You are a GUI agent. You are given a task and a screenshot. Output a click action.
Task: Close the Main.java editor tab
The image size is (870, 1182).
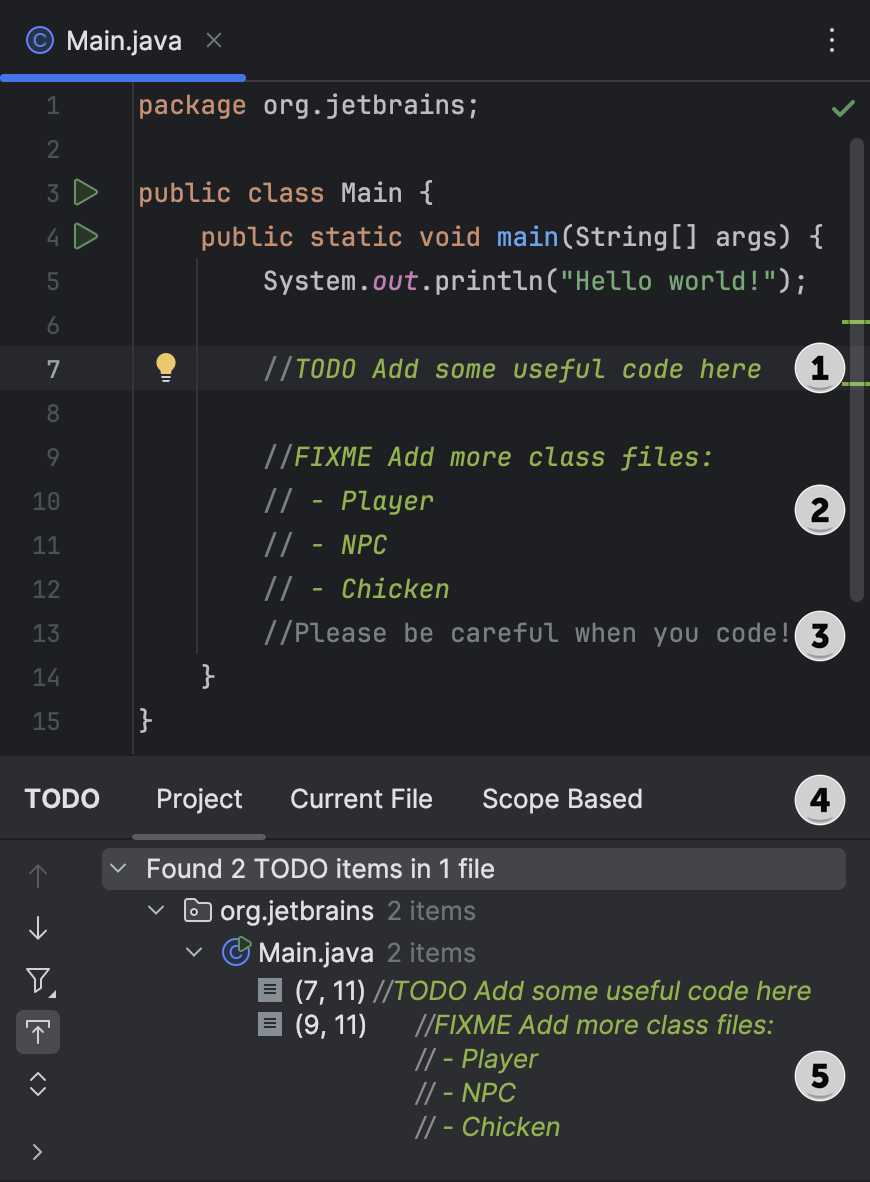coord(213,42)
